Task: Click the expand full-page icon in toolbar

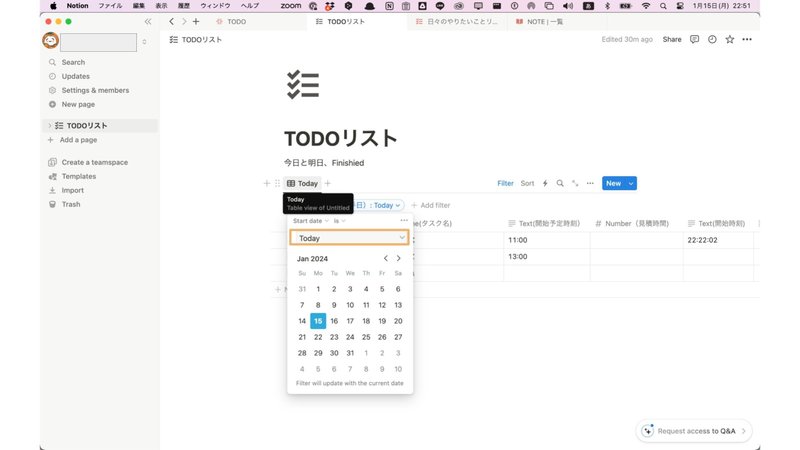Action: pyautogui.click(x=575, y=183)
